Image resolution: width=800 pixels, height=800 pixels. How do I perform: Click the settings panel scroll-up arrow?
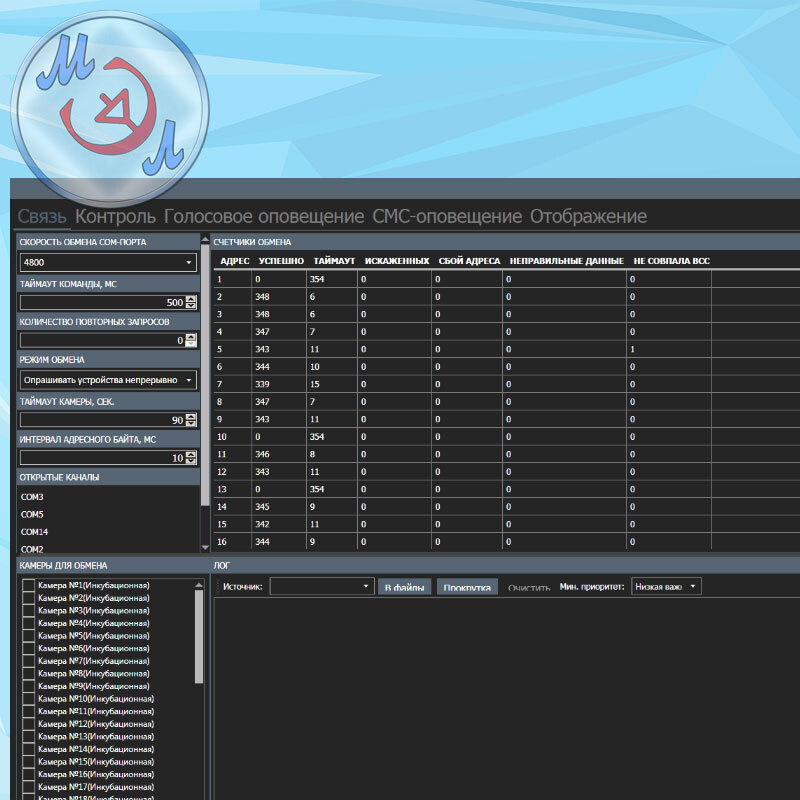[x=205, y=239]
